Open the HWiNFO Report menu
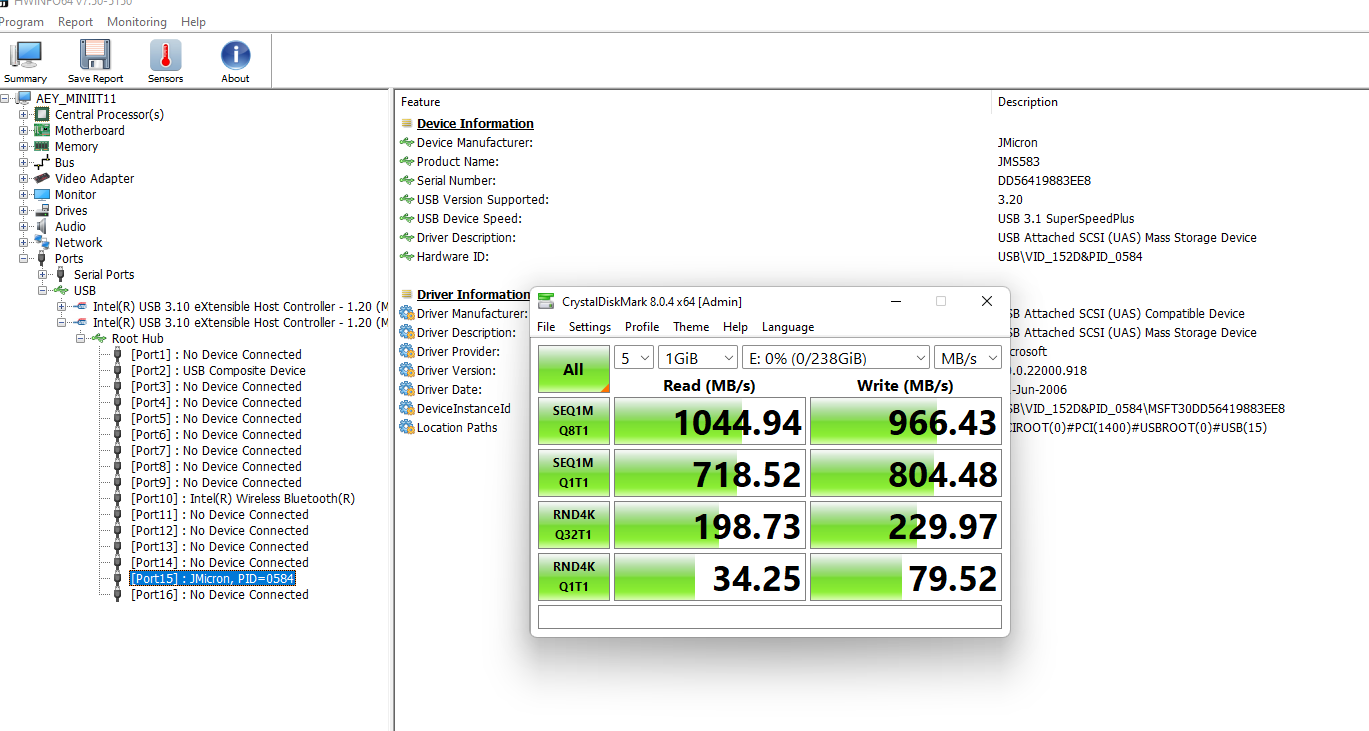This screenshot has height=731, width=1369. [75, 21]
